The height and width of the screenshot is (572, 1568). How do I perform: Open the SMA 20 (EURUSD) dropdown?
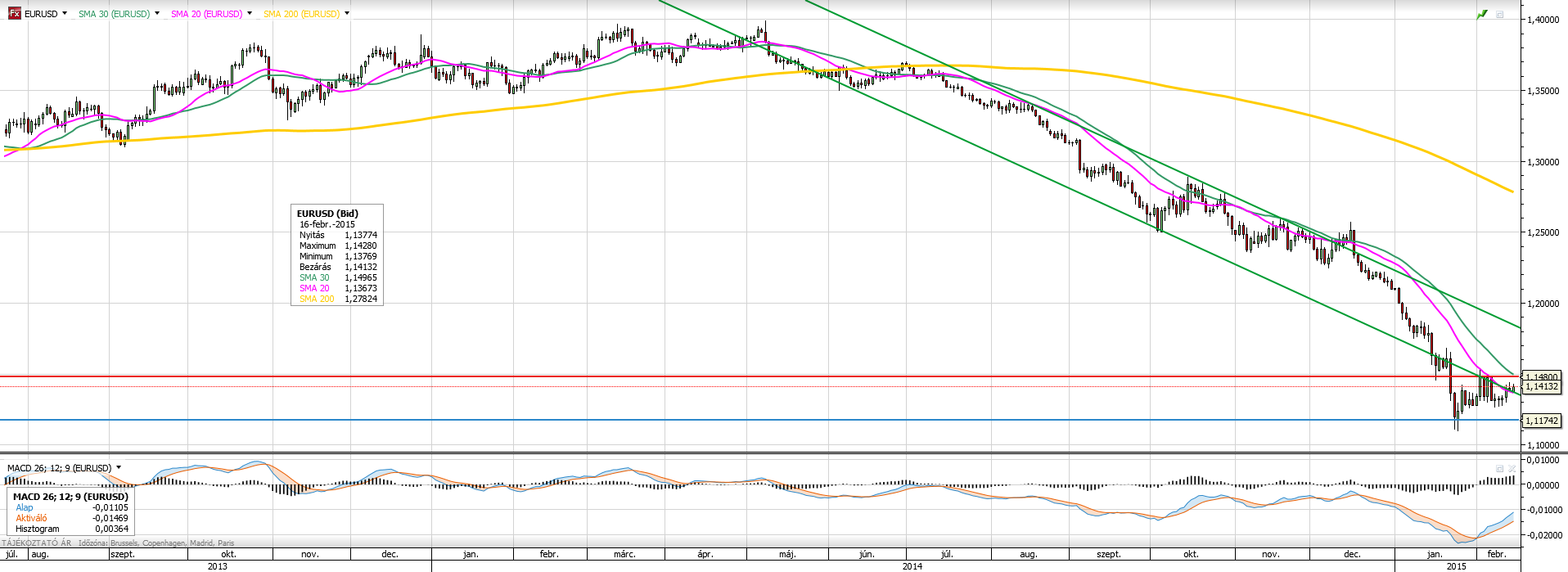tap(250, 14)
